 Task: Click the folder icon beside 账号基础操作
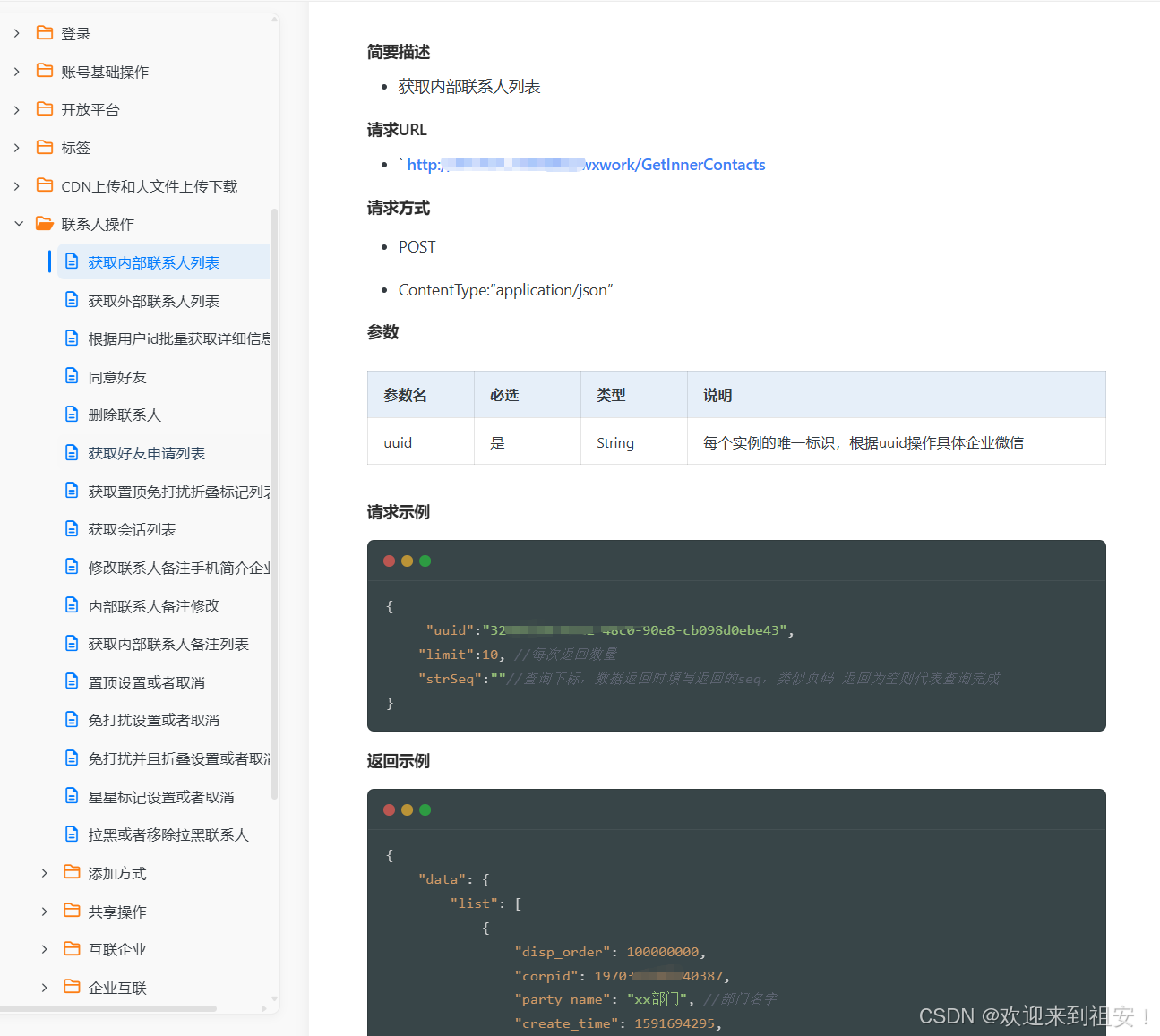click(45, 71)
